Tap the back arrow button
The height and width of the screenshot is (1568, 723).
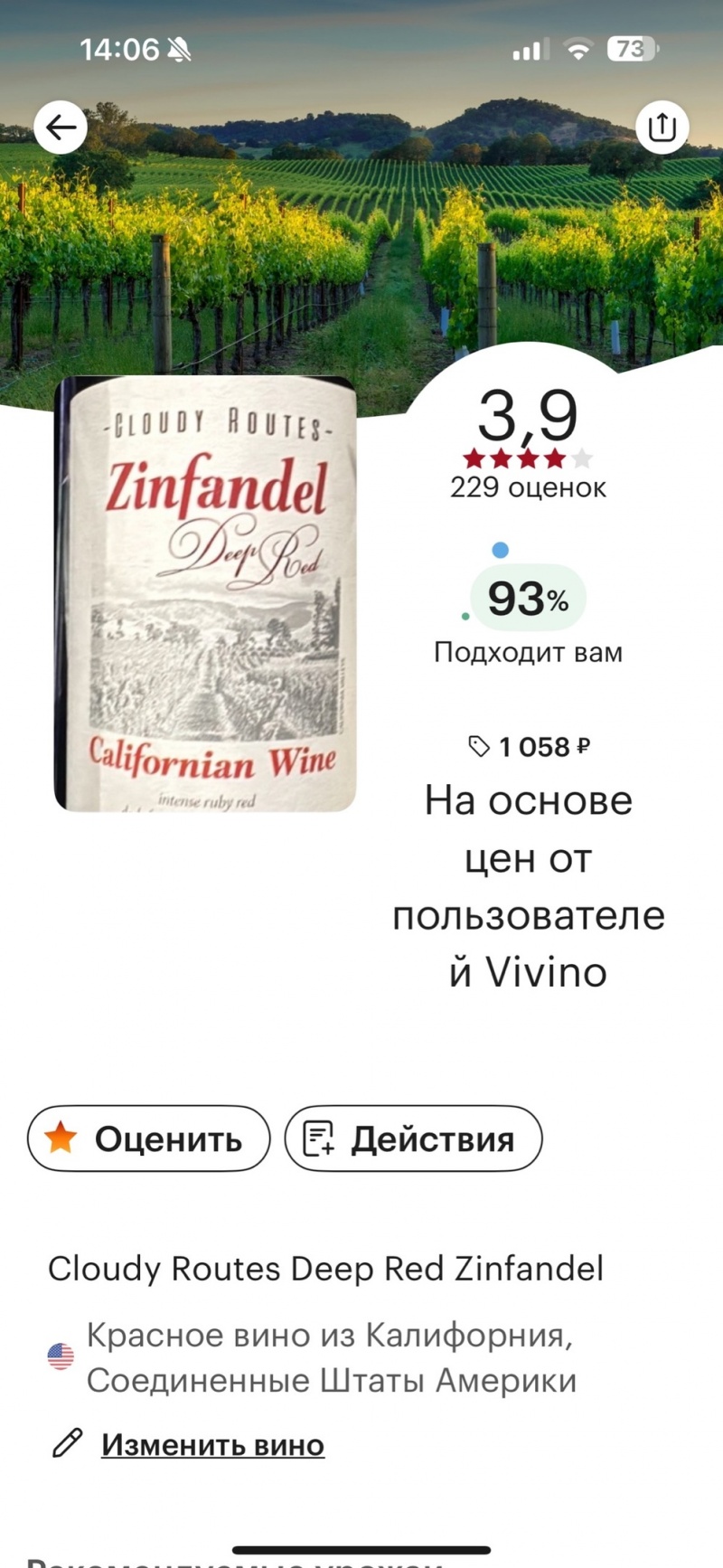61,128
